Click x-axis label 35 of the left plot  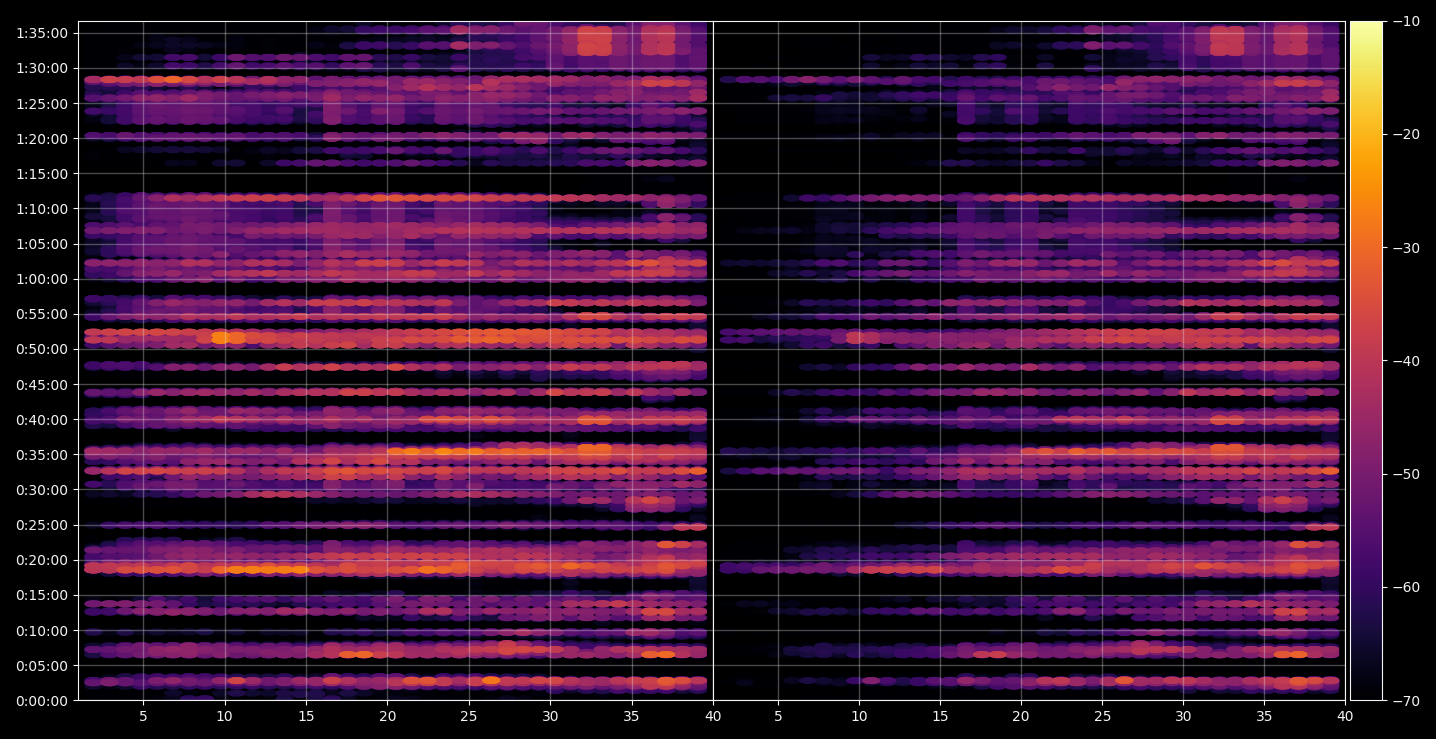tap(632, 716)
